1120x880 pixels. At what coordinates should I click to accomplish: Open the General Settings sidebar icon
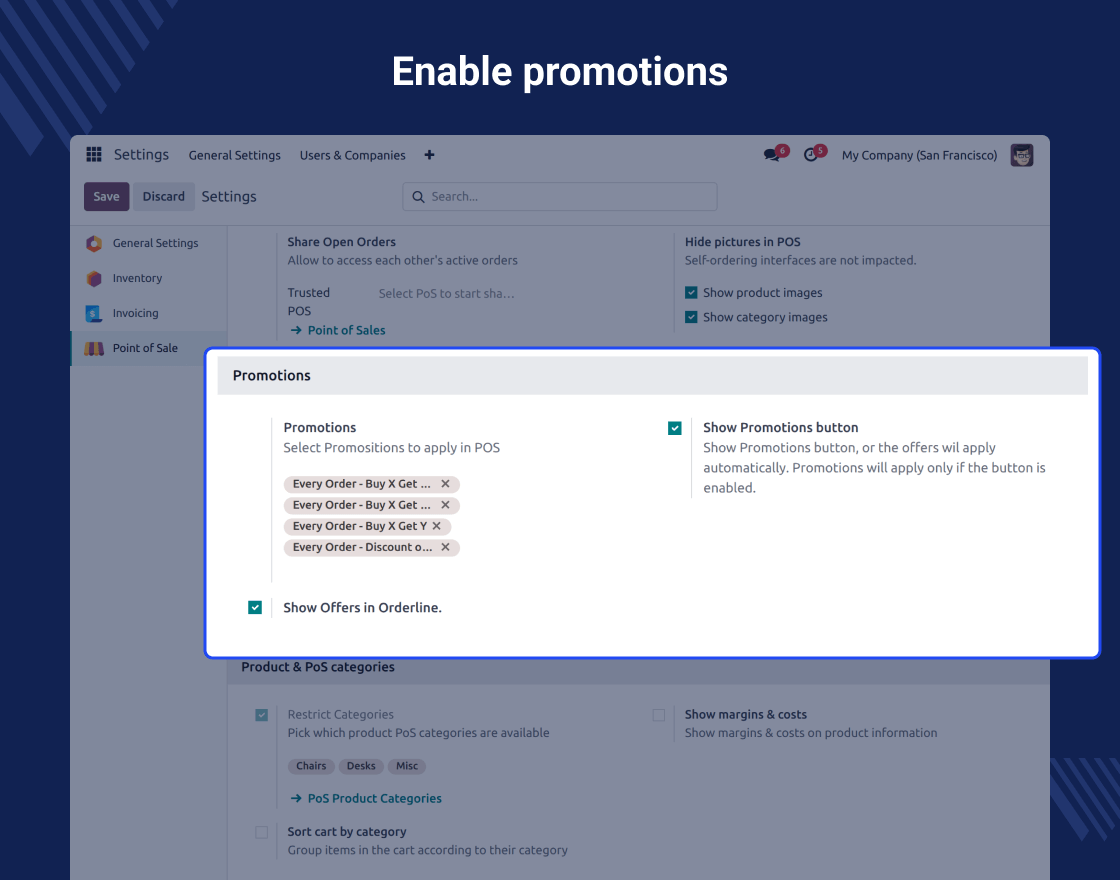(94, 243)
